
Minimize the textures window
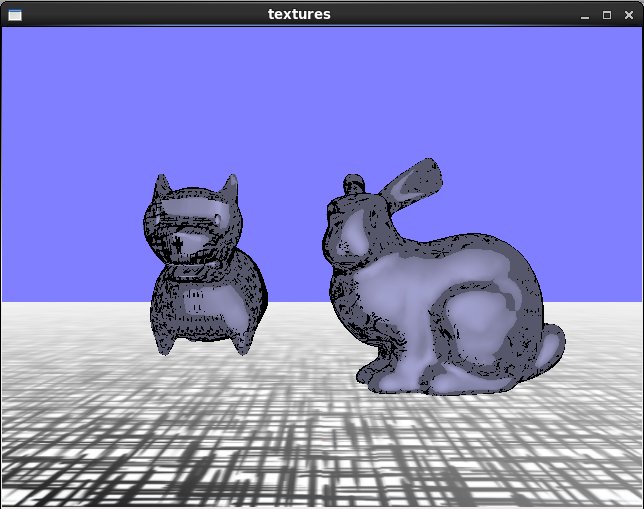click(585, 16)
